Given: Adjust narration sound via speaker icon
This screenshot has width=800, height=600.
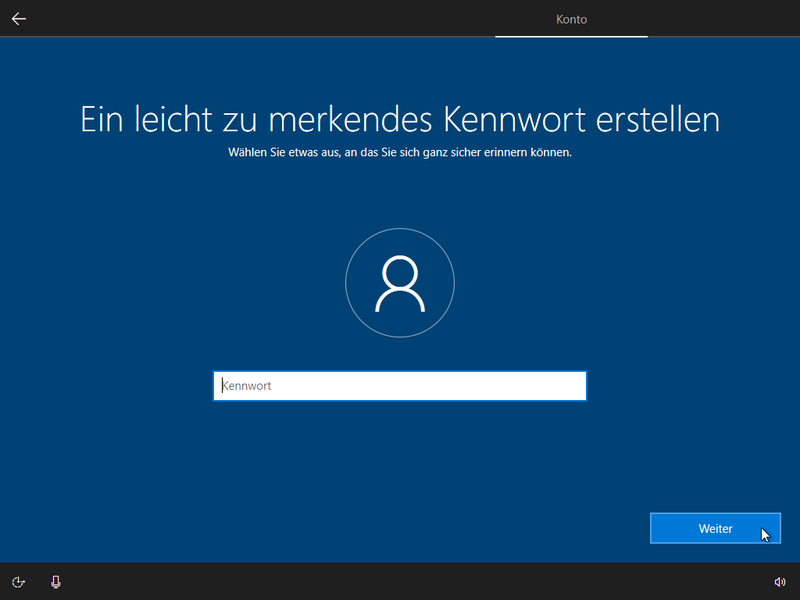Looking at the screenshot, I should (781, 580).
